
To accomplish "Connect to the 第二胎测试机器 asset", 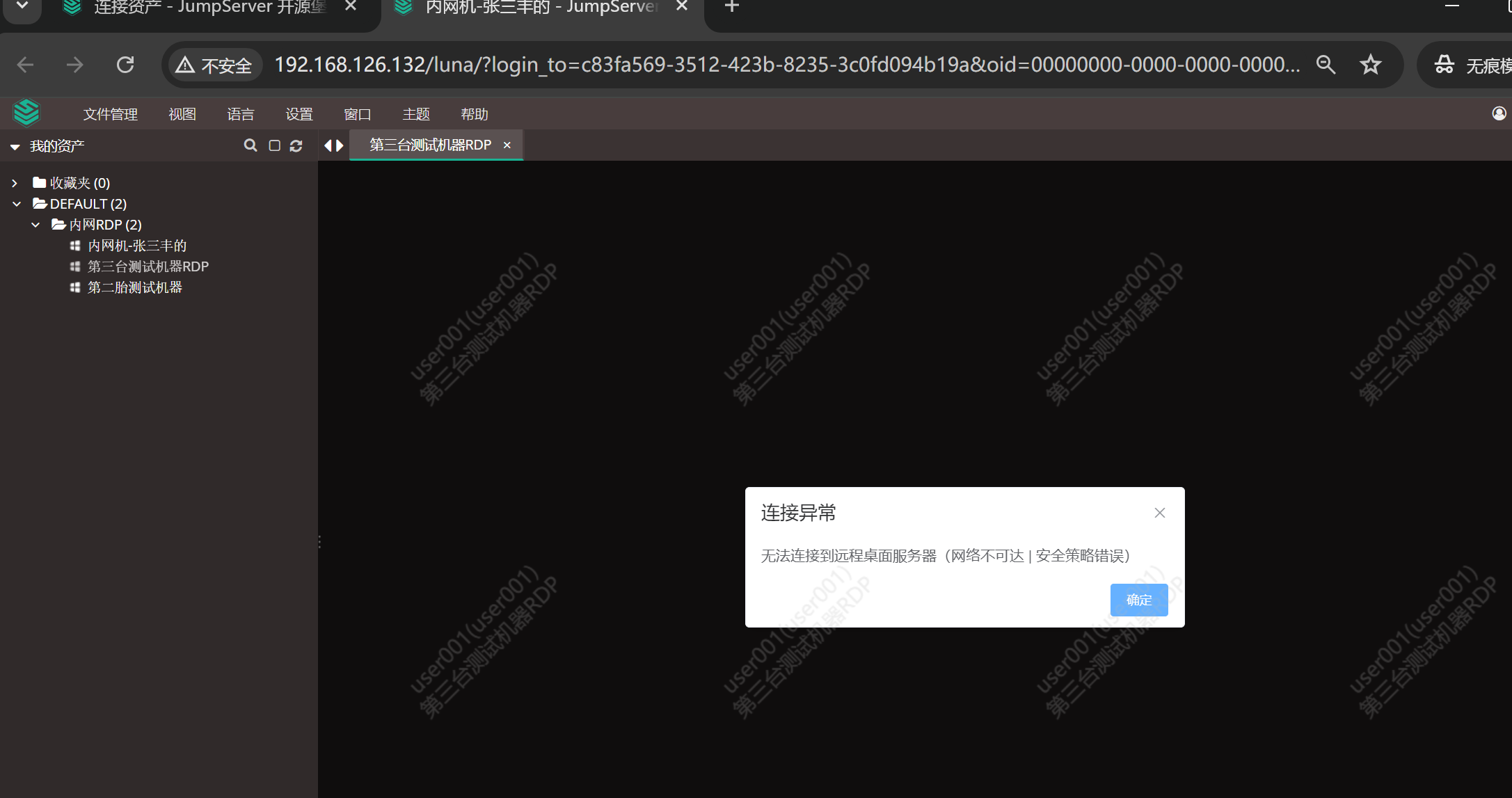I will pyautogui.click(x=134, y=287).
